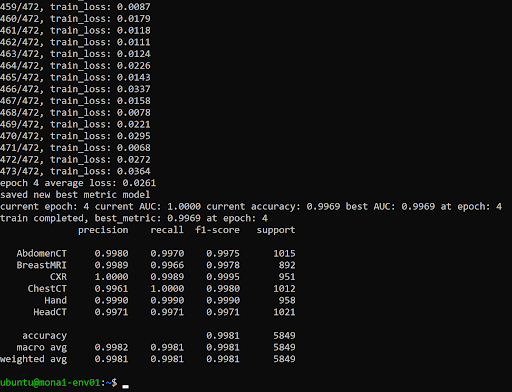Screen dimensions: 512x392
Task: Click the 'accuracy' row label
Action: click(45, 336)
